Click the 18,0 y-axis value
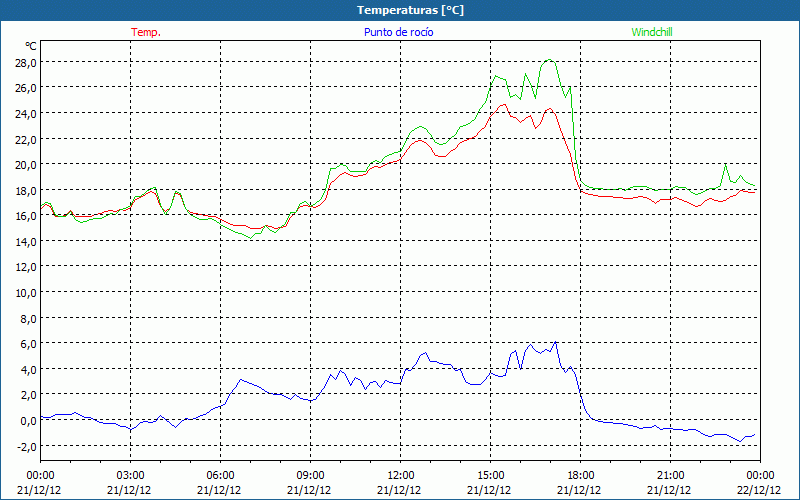Image resolution: width=800 pixels, height=500 pixels. (25, 190)
